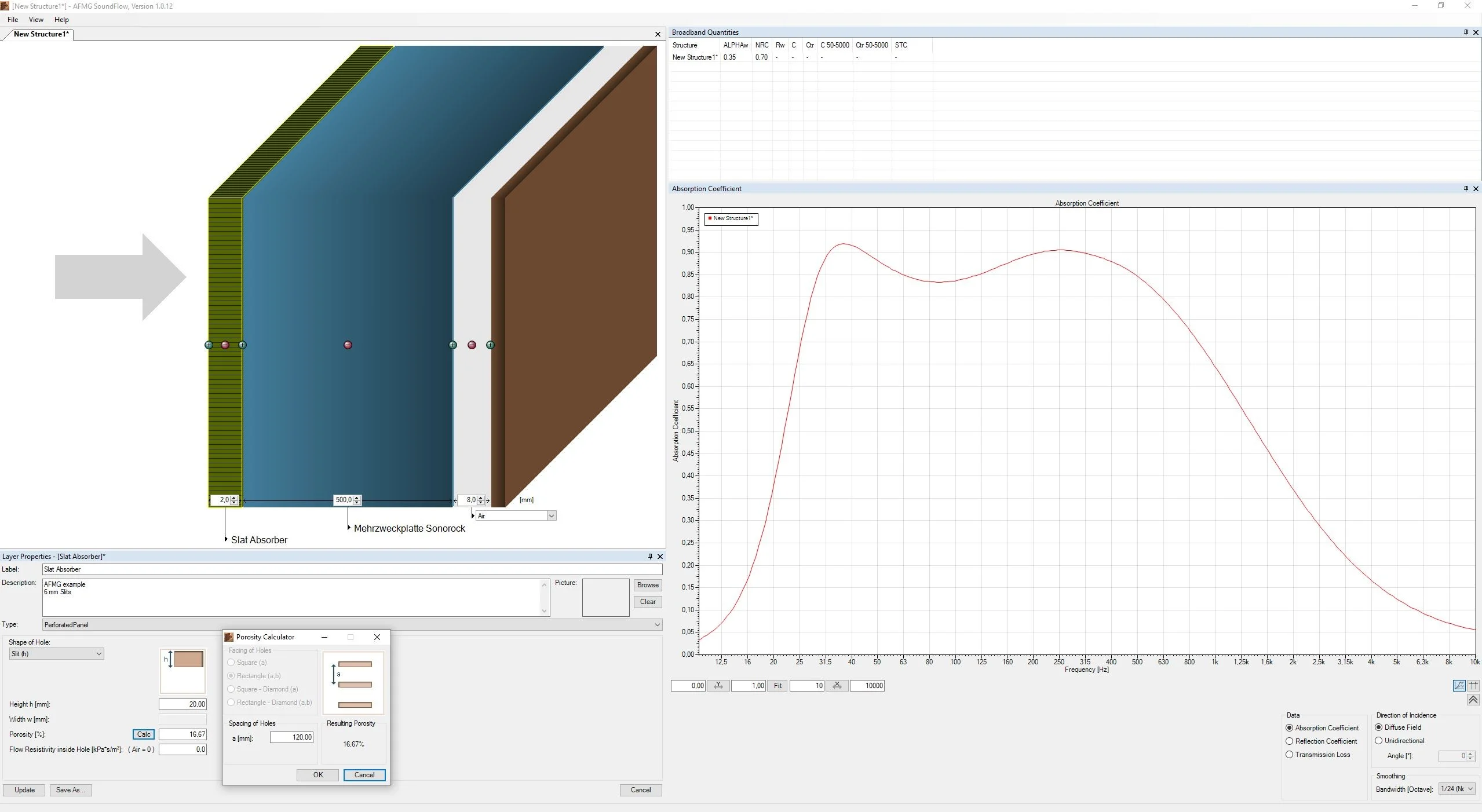Image resolution: width=1482 pixels, height=812 pixels.
Task: Open the Shape of Hole dropdown
Action: click(x=56, y=654)
